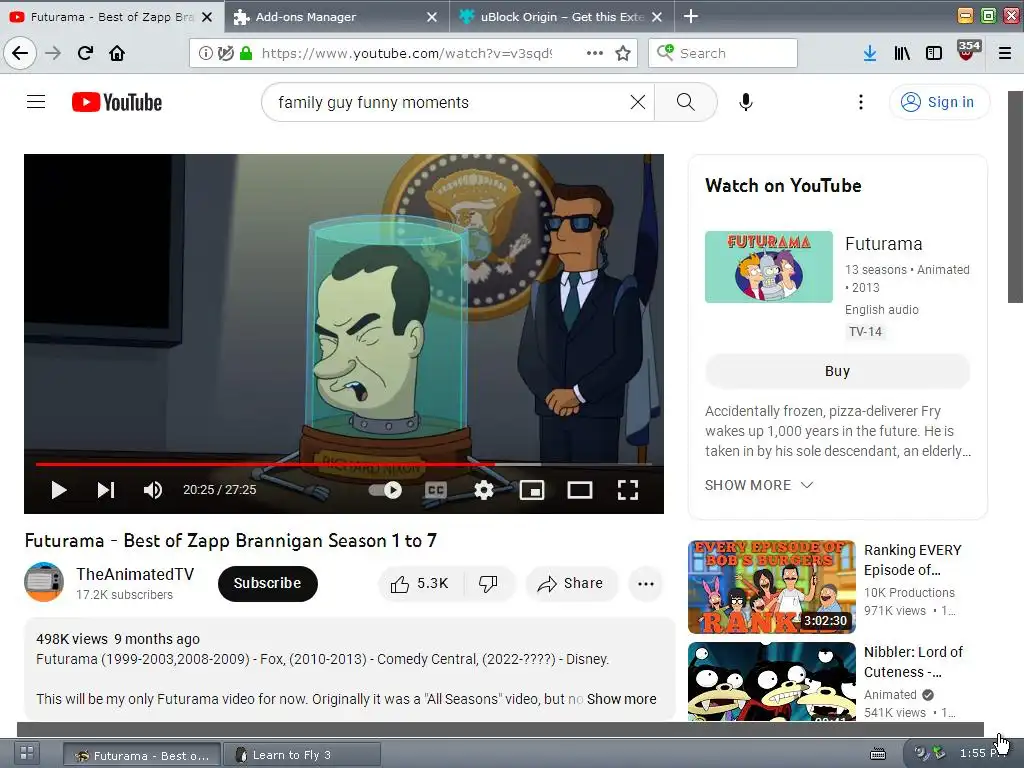Open the Firefox downloads arrow

click(x=869, y=53)
